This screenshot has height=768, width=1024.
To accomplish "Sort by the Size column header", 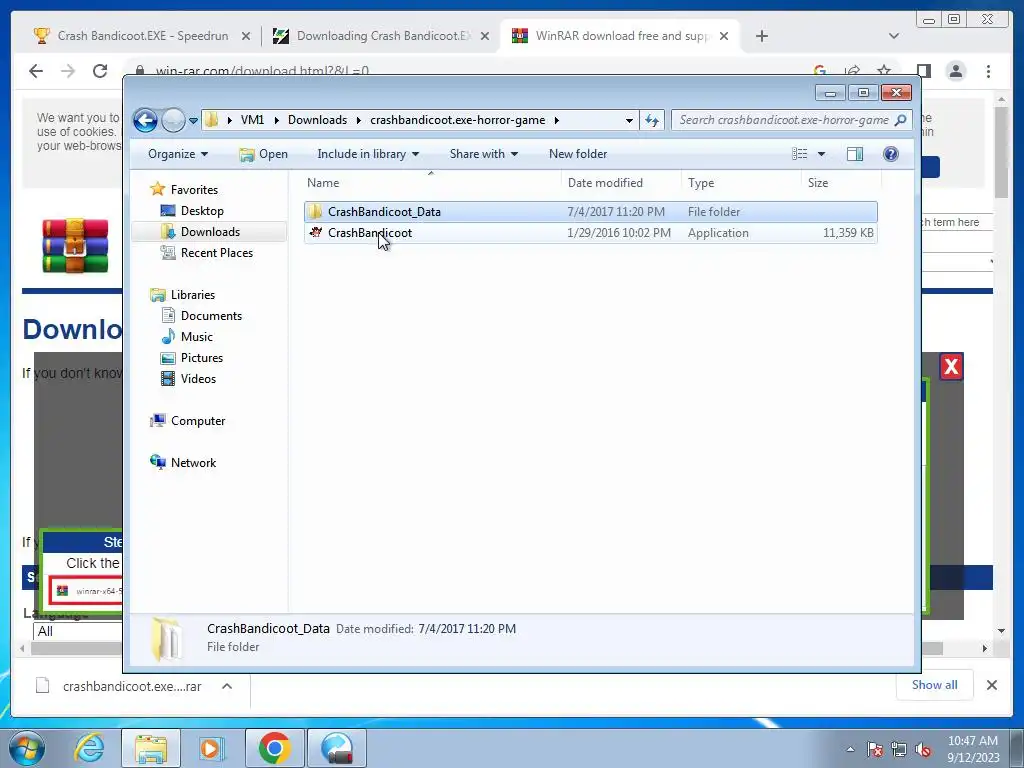I will (842, 183).
